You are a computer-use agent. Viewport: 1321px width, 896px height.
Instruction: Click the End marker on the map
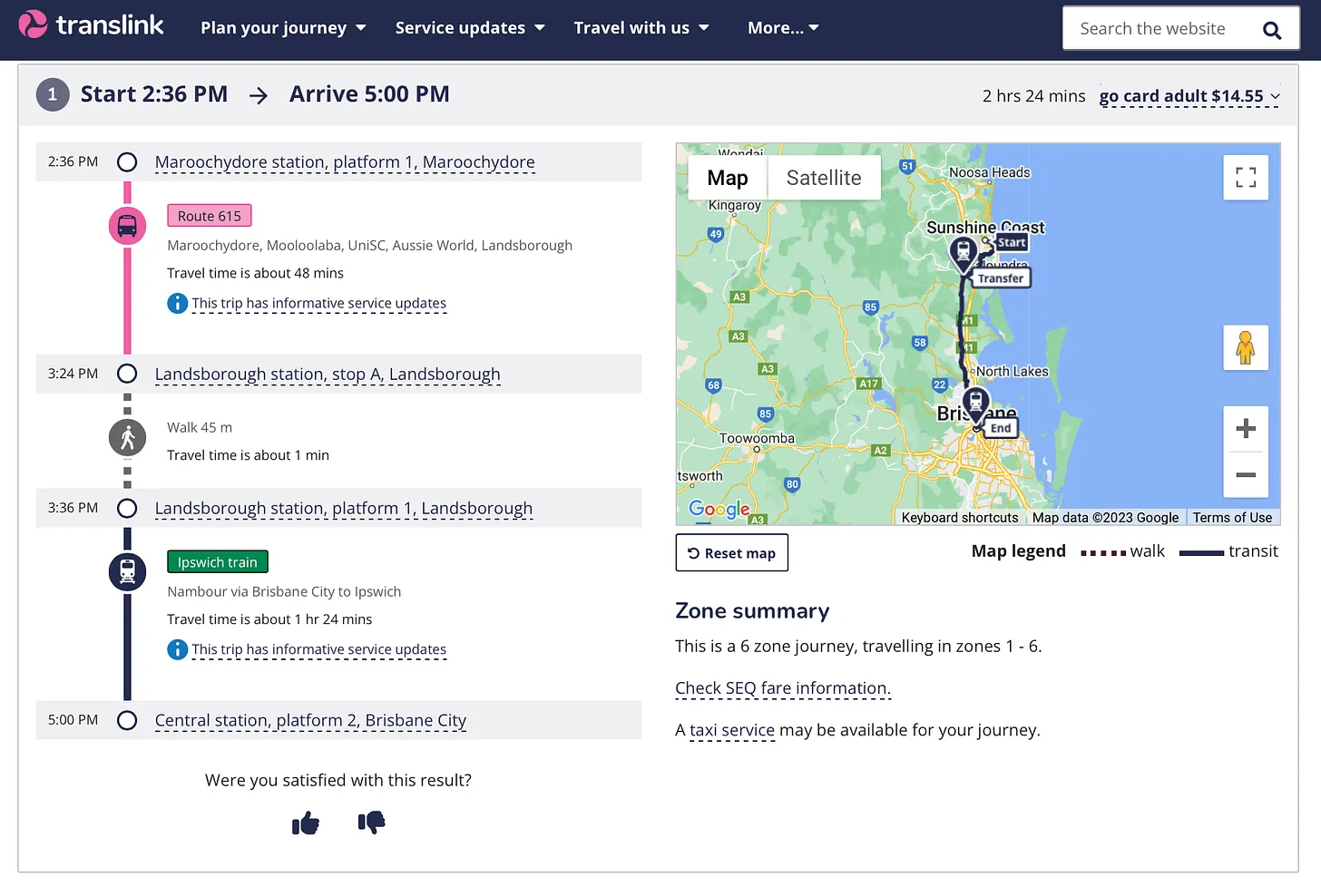click(1001, 428)
